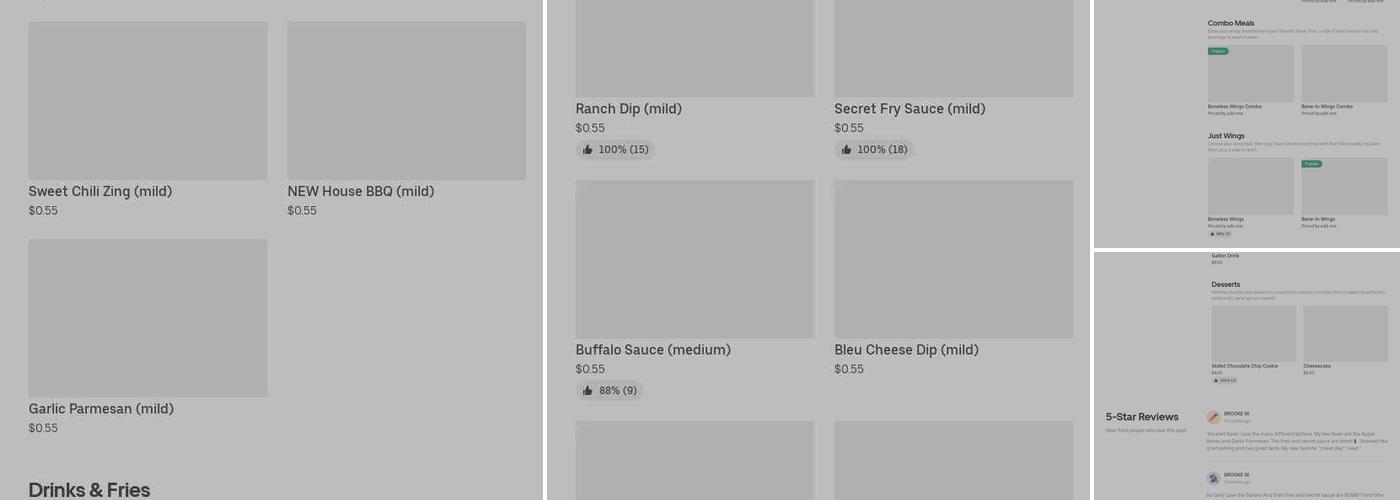Image resolution: width=1400 pixels, height=500 pixels.
Task: Open the Sweet Chili Zing item image
Action: point(148,101)
